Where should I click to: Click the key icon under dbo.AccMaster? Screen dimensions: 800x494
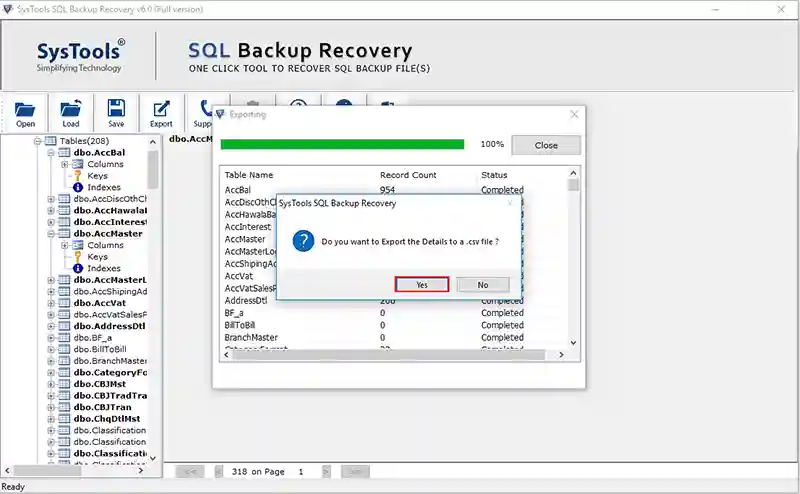78,257
